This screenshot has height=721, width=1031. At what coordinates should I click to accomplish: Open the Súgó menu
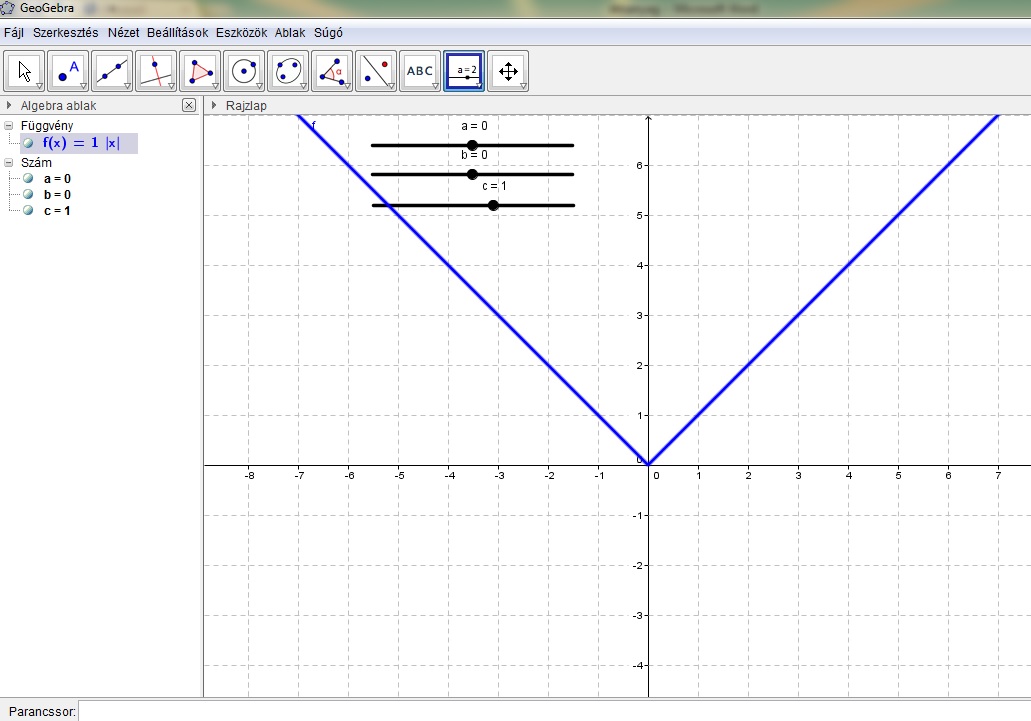(328, 33)
